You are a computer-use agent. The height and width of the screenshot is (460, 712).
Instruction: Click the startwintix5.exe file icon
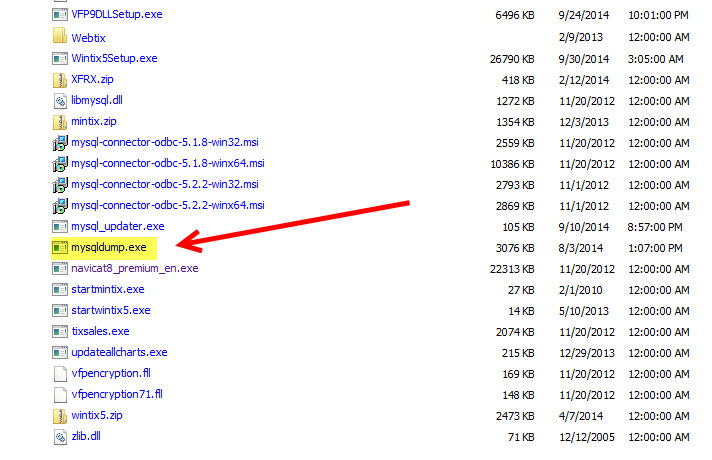[59, 311]
